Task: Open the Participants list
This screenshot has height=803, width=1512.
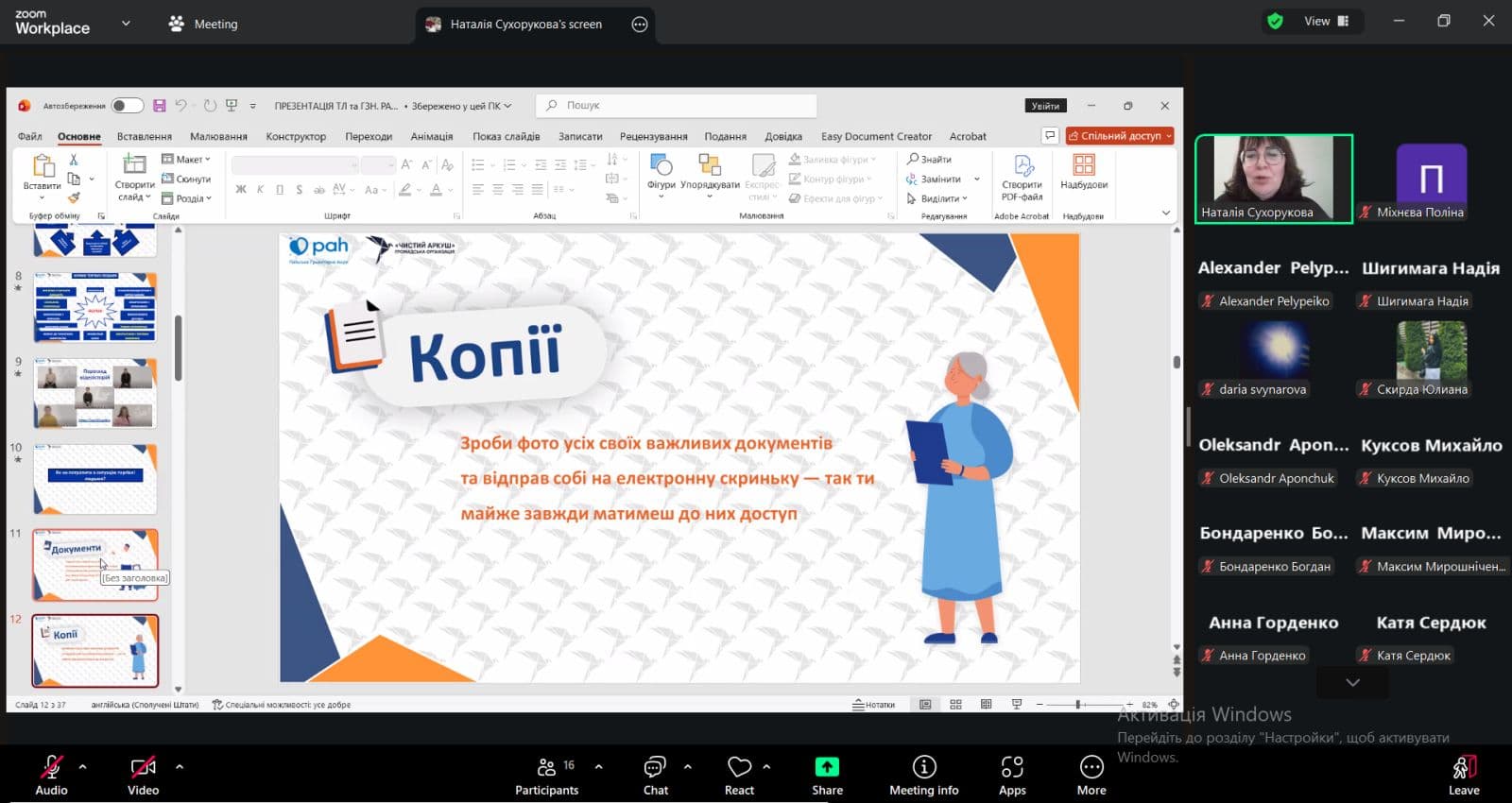Action: tap(546, 775)
